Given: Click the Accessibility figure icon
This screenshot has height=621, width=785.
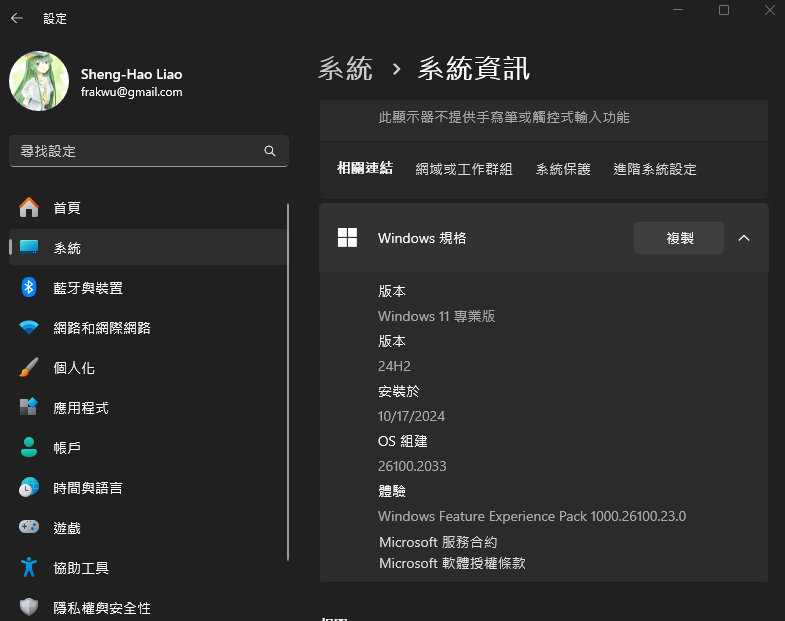Looking at the screenshot, I should tap(29, 567).
